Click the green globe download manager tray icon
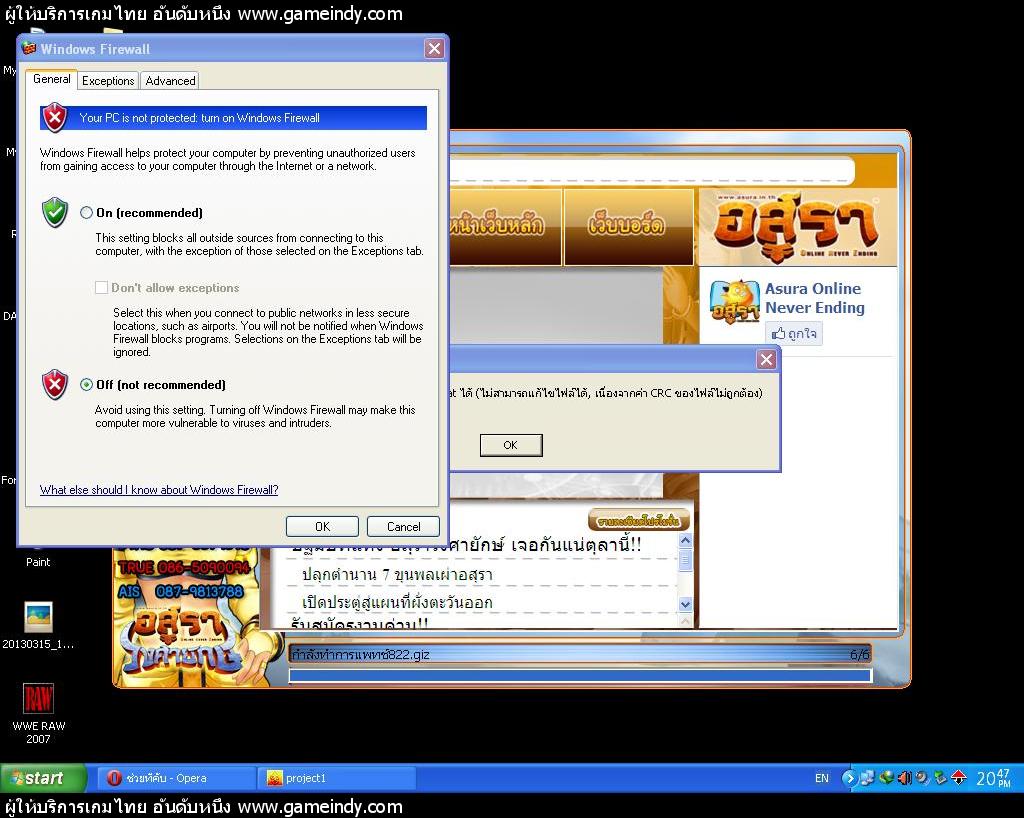1024x818 pixels. (x=886, y=778)
